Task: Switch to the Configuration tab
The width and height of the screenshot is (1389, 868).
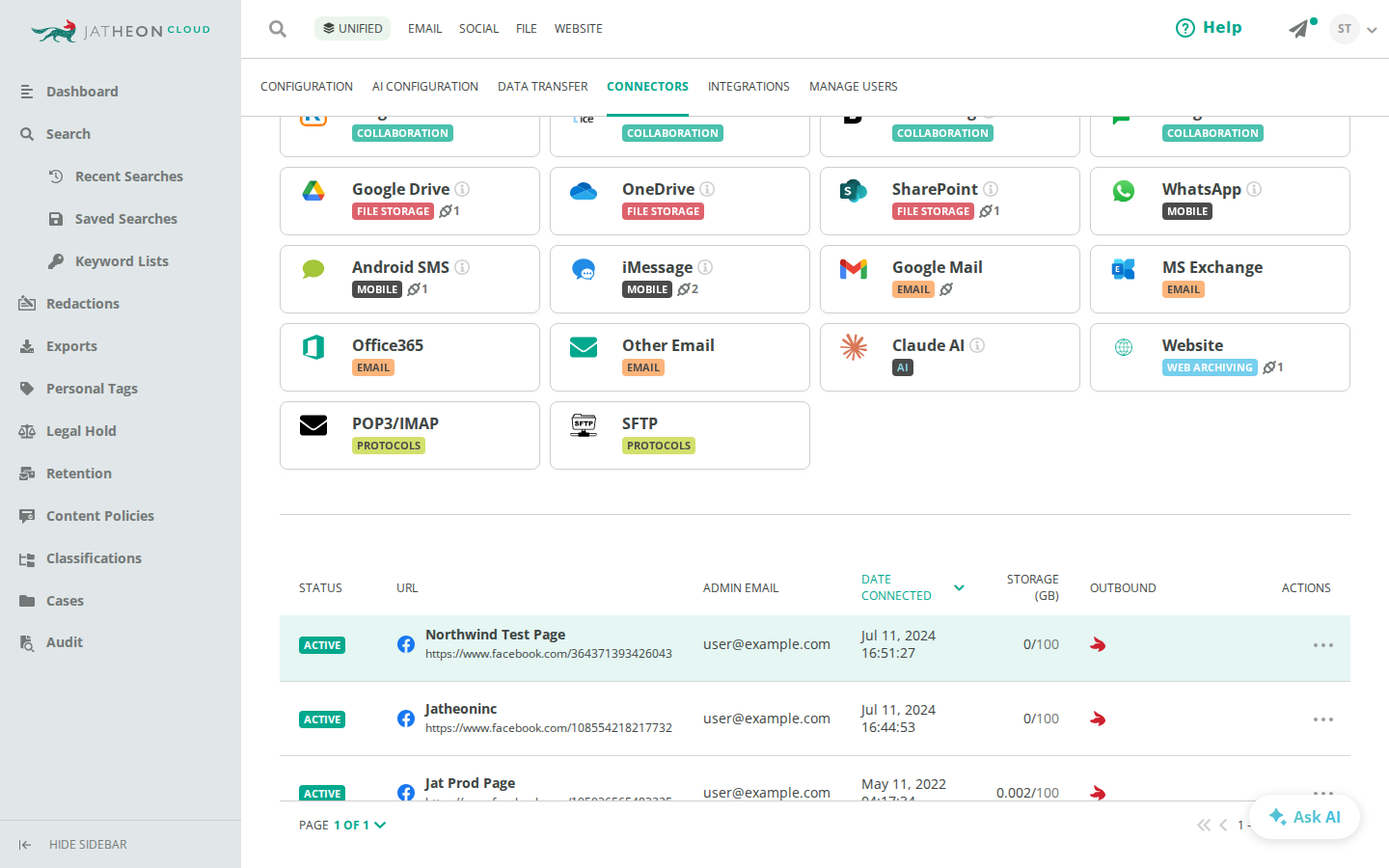Action: coord(307,87)
